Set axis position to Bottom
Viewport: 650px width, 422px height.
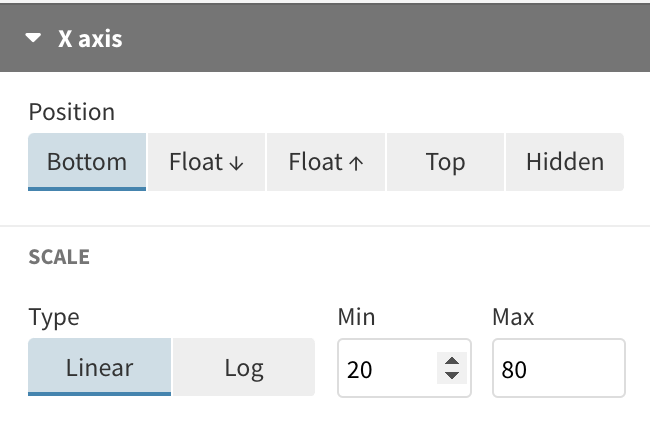(87, 161)
